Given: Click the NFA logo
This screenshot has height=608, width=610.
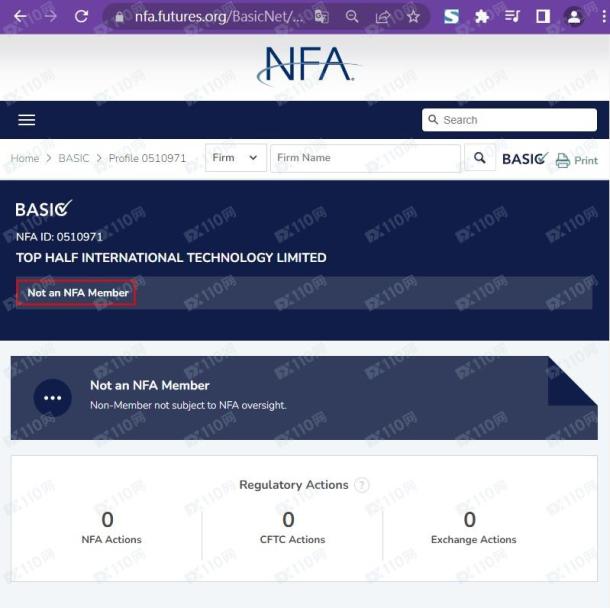Looking at the screenshot, I should click(x=305, y=66).
